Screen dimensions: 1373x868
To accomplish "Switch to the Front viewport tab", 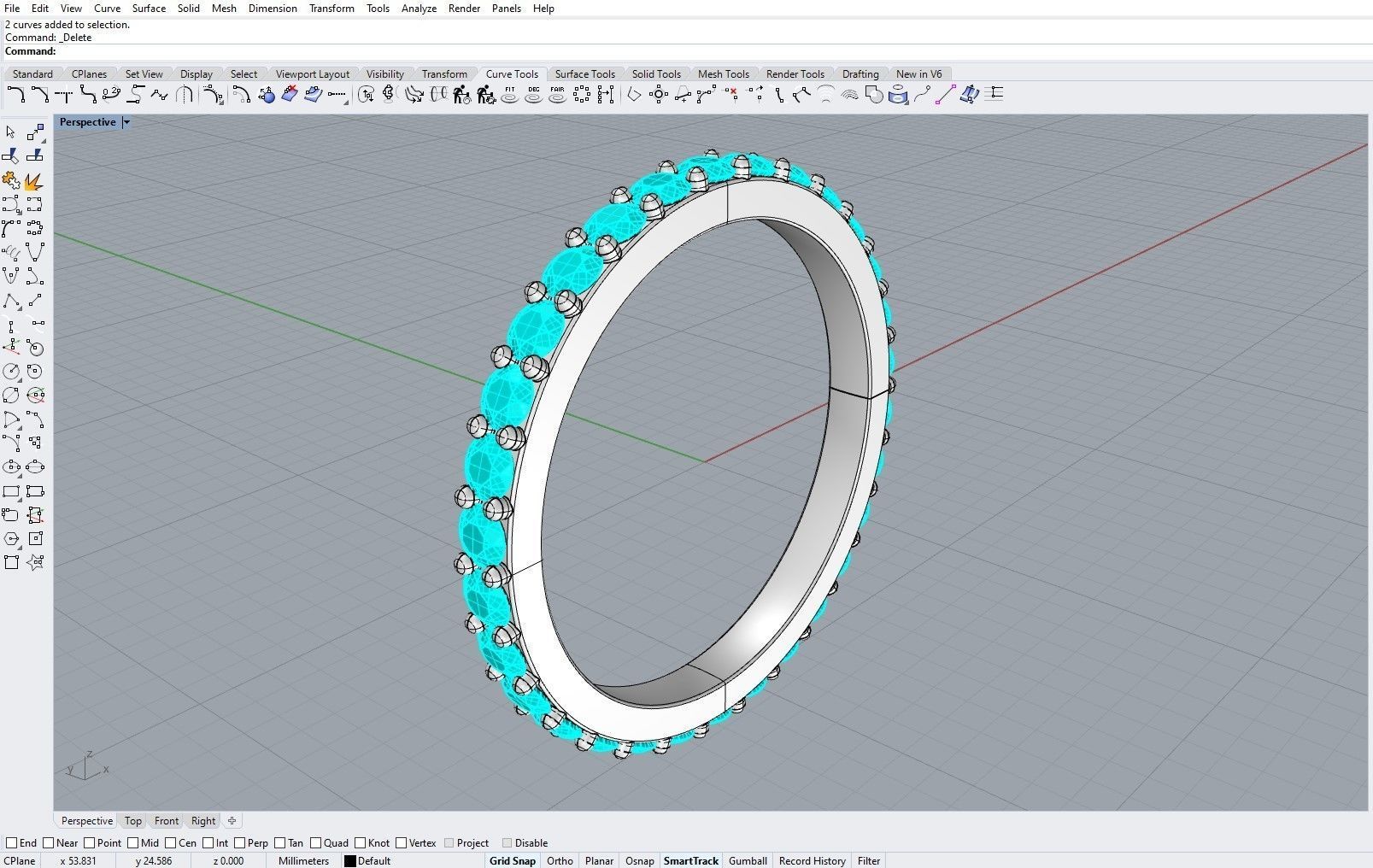I will click(x=167, y=821).
